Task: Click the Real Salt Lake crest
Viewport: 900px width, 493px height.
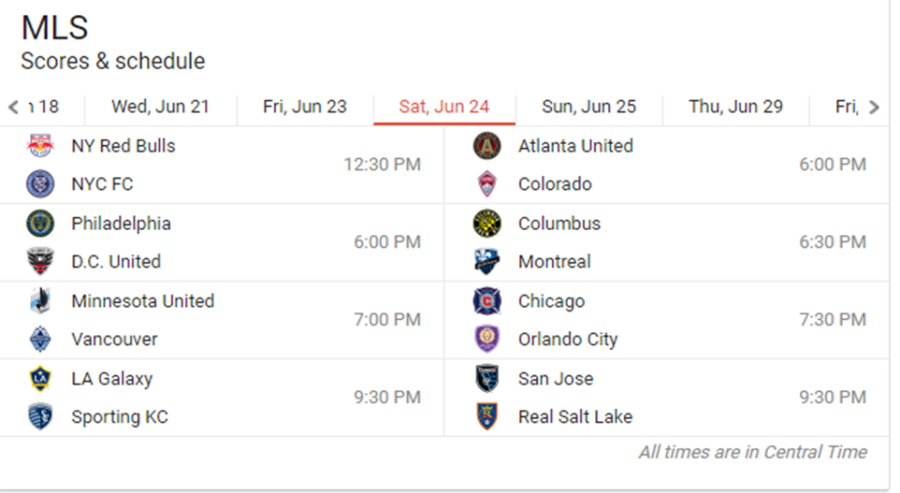Action: [487, 417]
